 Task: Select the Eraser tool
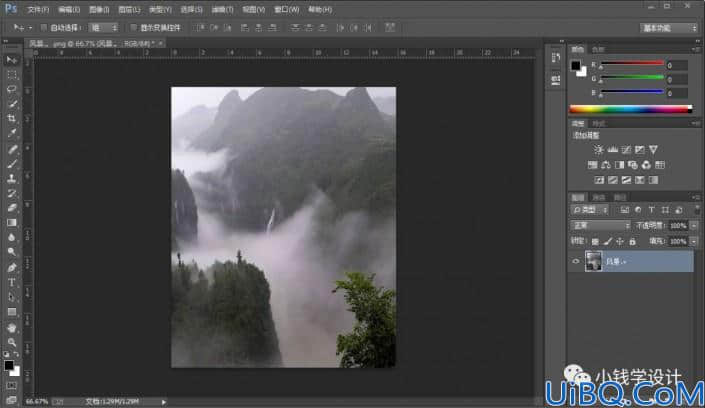click(12, 208)
